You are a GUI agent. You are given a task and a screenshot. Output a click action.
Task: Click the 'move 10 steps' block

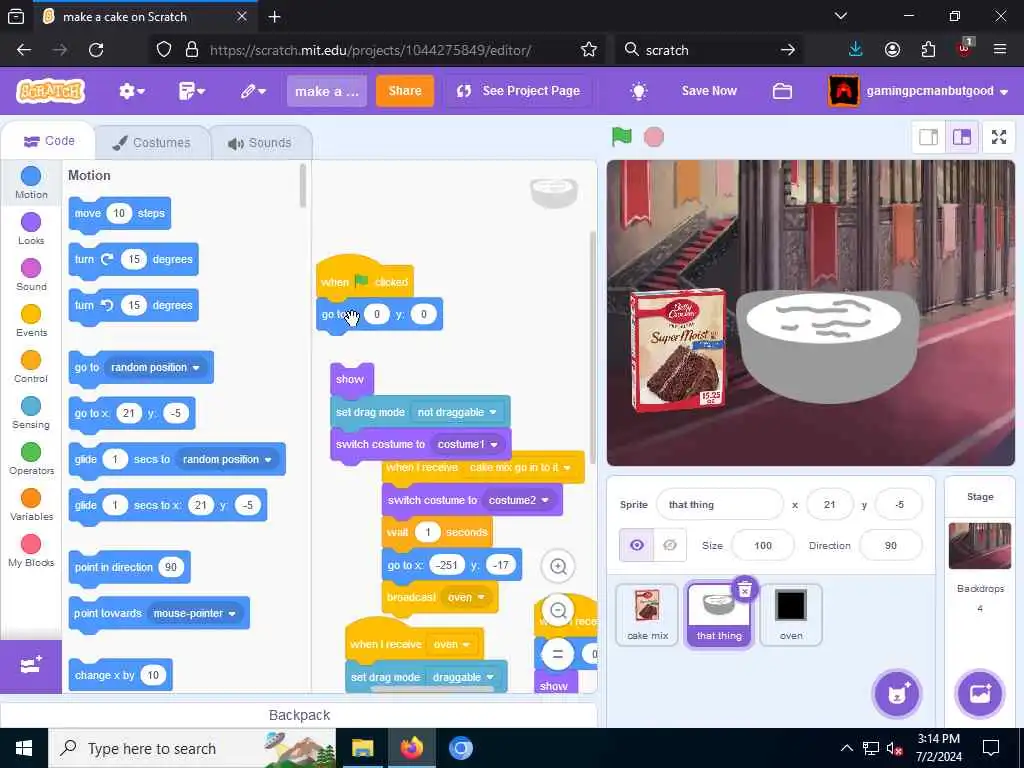(x=120, y=214)
